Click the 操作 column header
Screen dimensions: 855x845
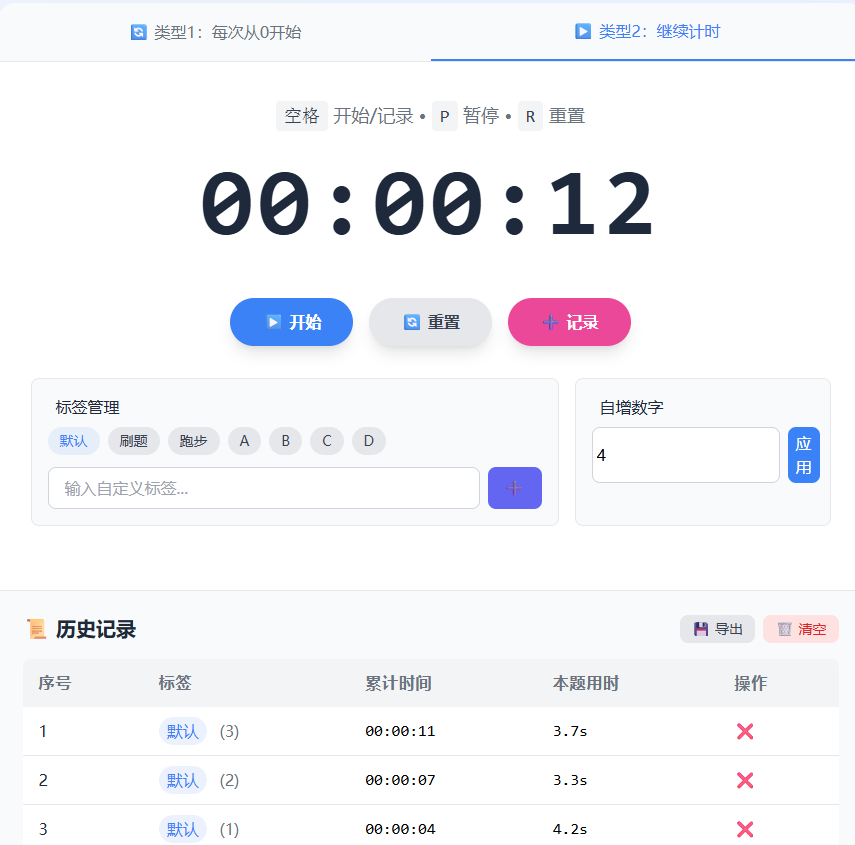click(750, 683)
